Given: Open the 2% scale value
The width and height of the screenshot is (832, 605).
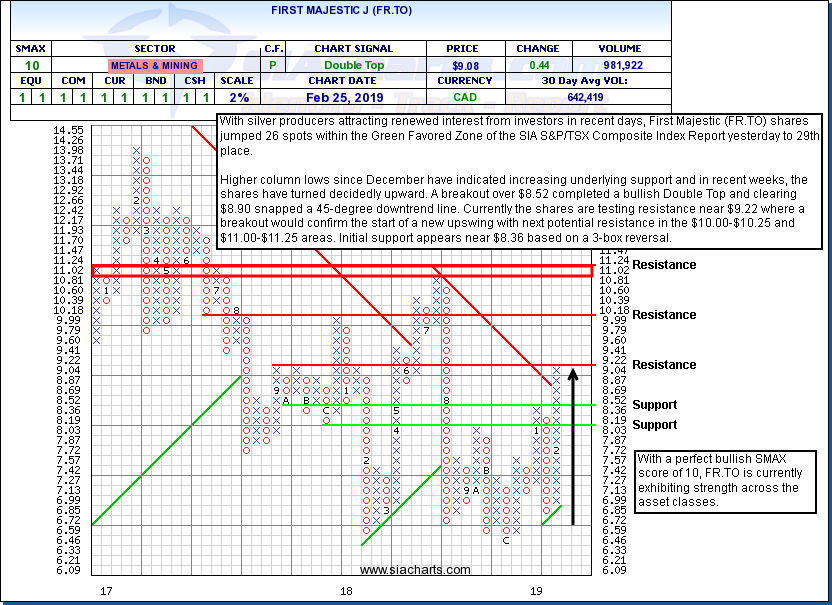Looking at the screenshot, I should pyautogui.click(x=236, y=98).
